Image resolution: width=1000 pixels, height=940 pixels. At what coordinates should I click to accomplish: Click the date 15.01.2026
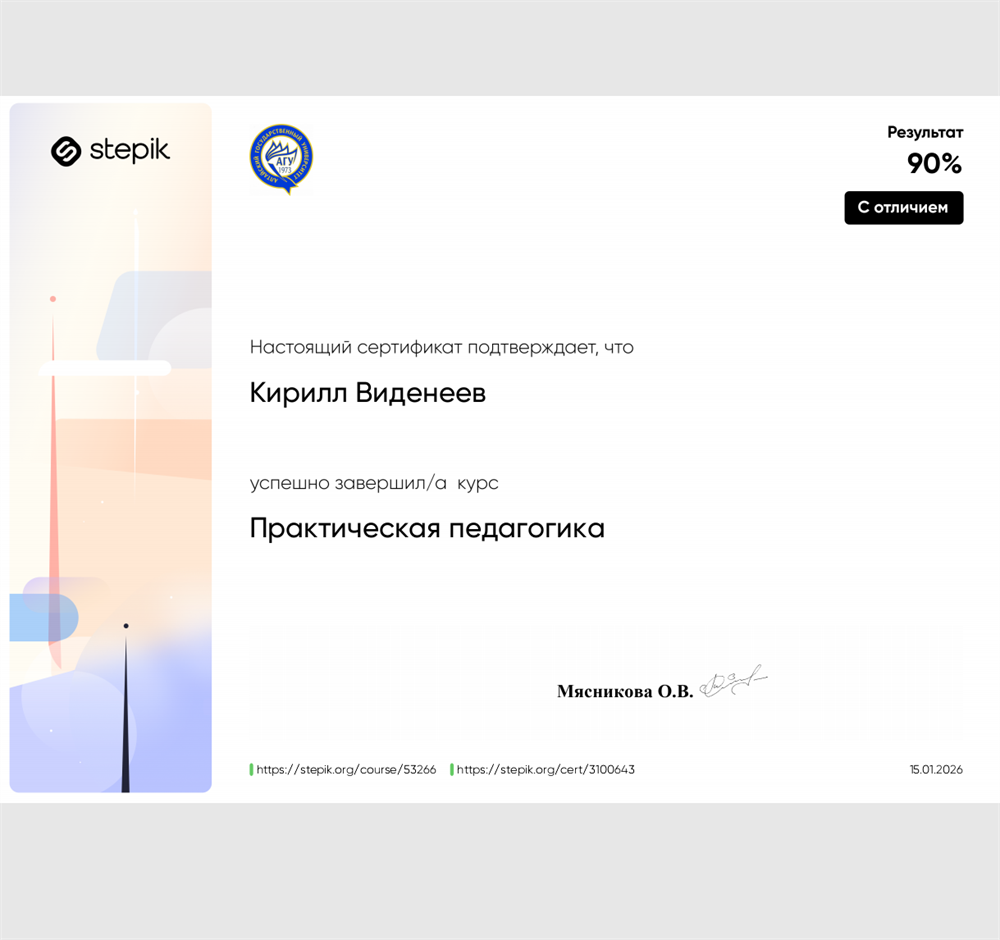(936, 770)
